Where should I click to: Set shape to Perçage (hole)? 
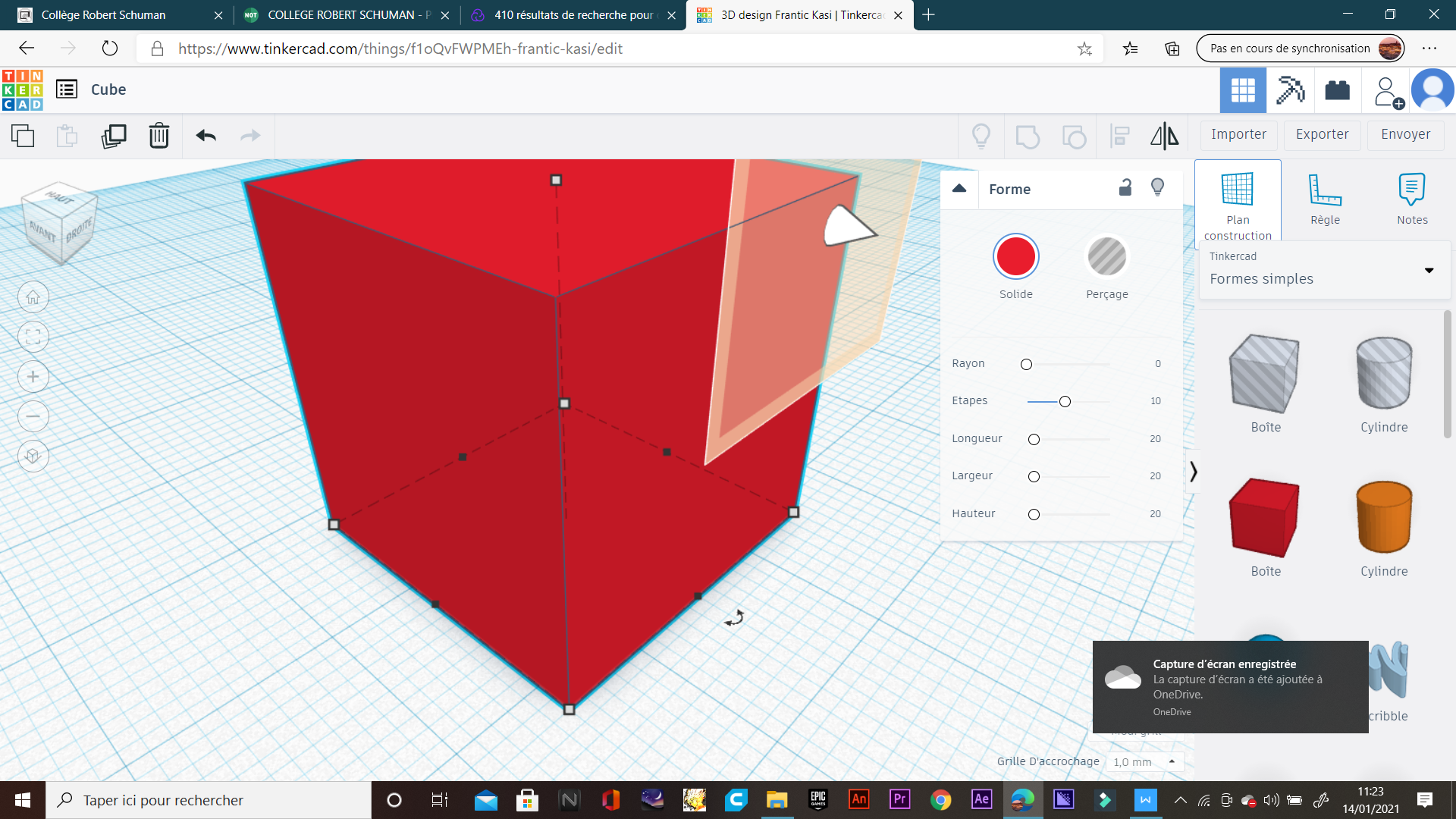click(1106, 257)
